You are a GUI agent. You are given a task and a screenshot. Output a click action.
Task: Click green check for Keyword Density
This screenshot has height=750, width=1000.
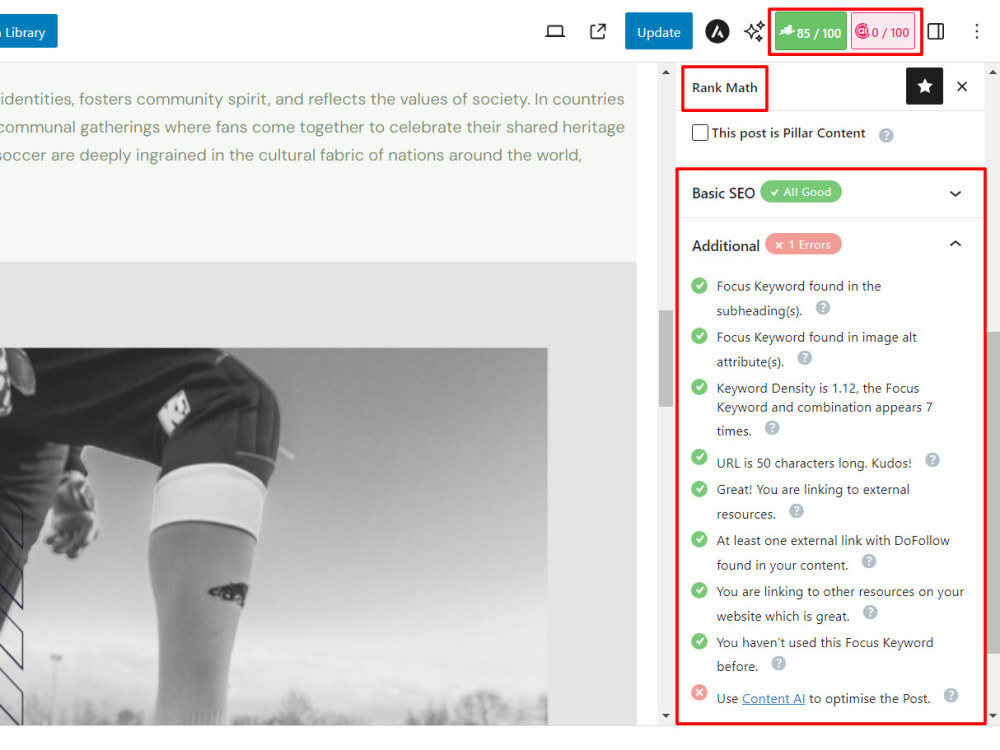[699, 387]
